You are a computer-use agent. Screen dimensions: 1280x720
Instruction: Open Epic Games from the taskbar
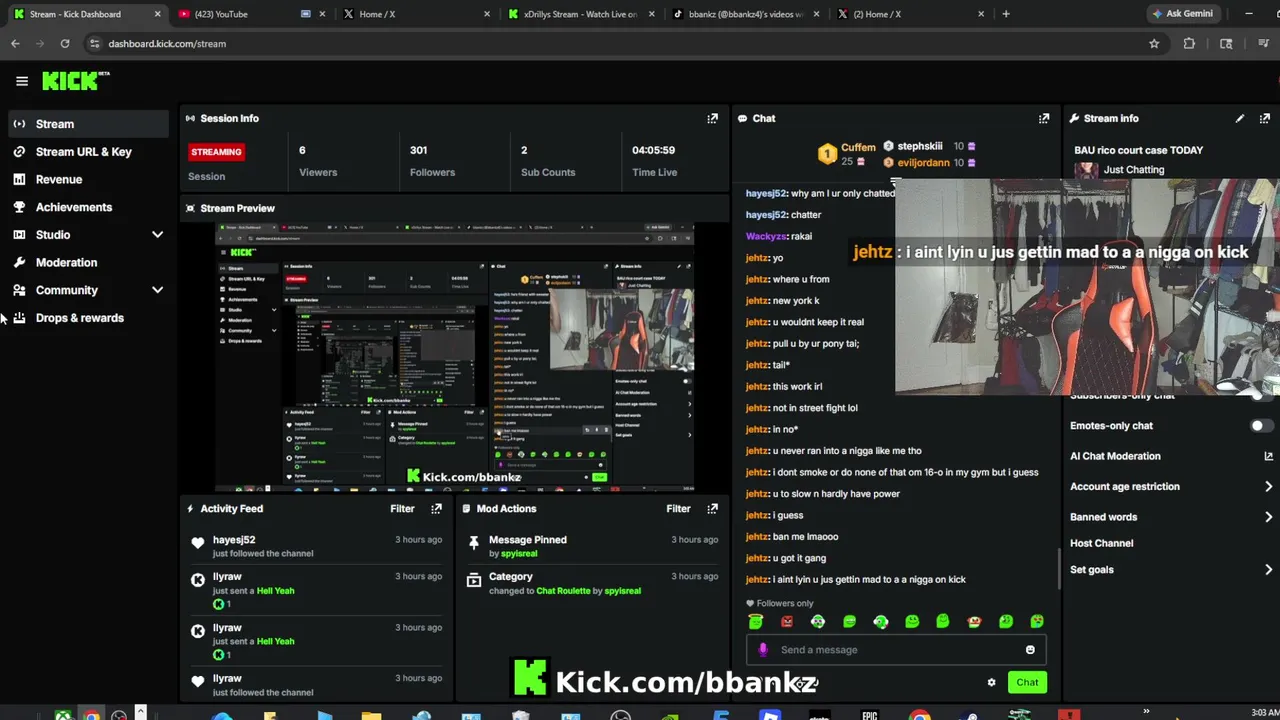tap(869, 715)
